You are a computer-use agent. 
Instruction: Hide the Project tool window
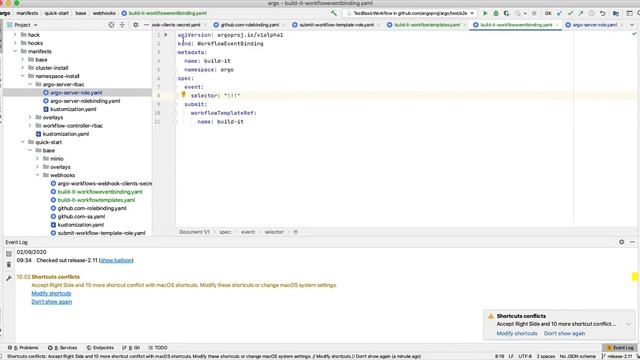click(x=146, y=25)
